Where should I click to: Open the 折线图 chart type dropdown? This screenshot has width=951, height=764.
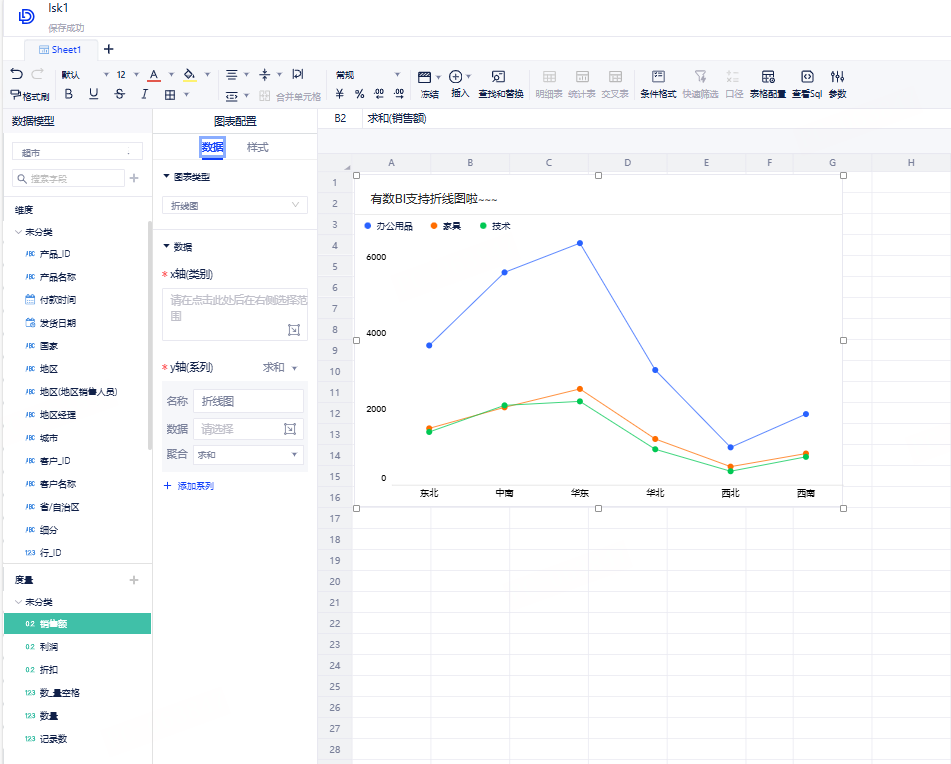(x=235, y=205)
